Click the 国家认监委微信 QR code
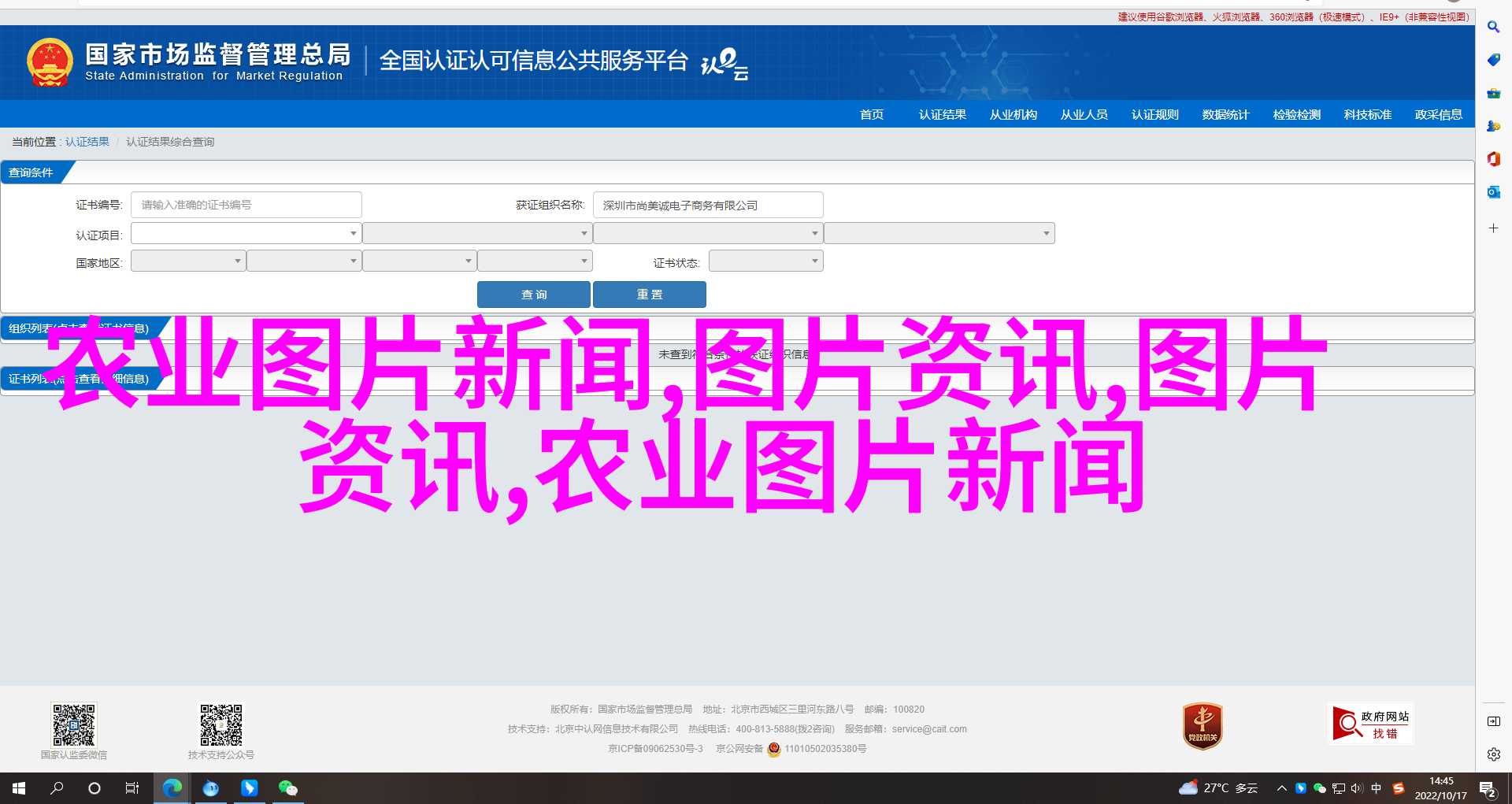This screenshot has width=1512, height=804. click(x=74, y=725)
